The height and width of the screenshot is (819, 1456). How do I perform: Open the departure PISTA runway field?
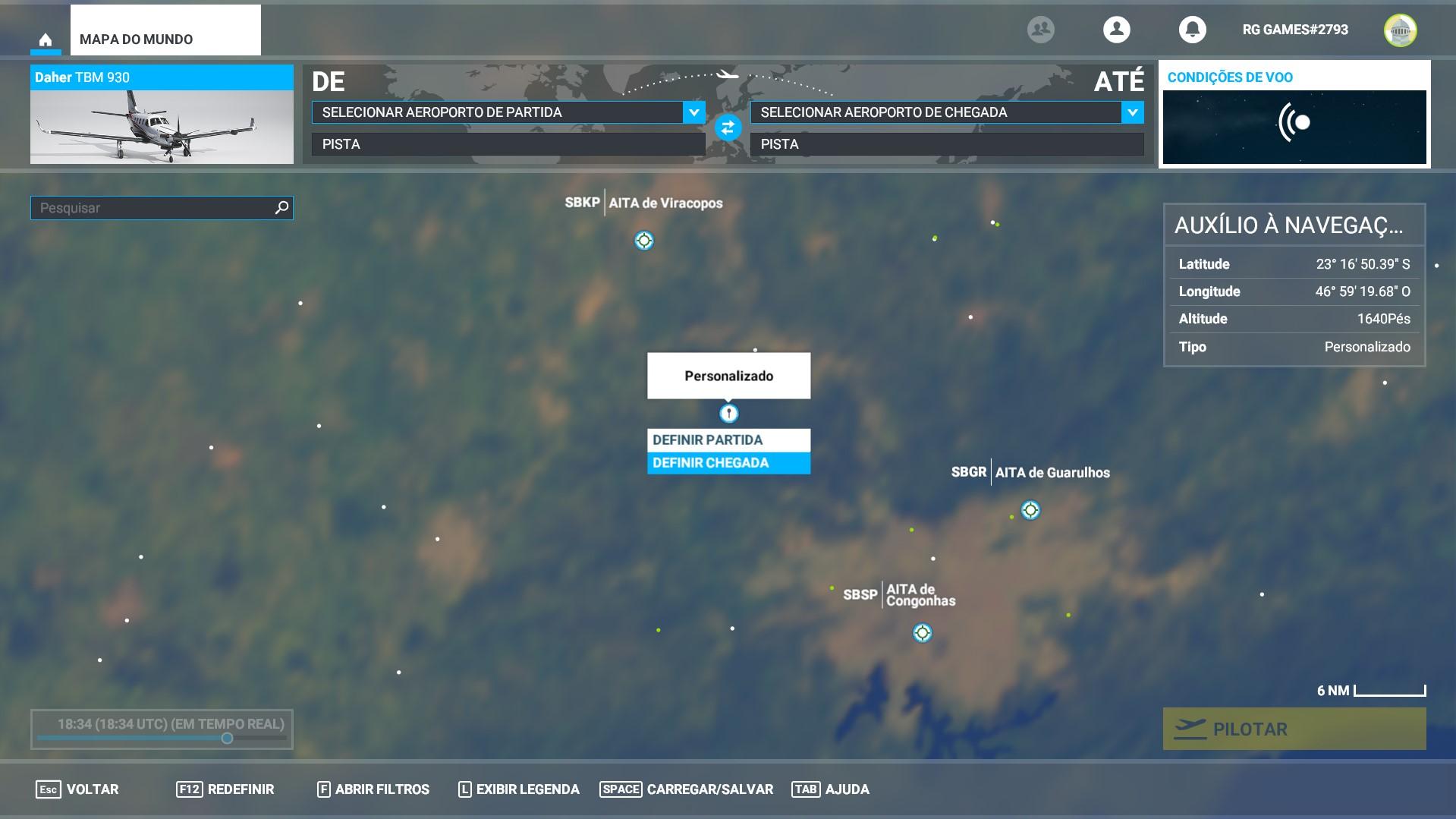508,144
